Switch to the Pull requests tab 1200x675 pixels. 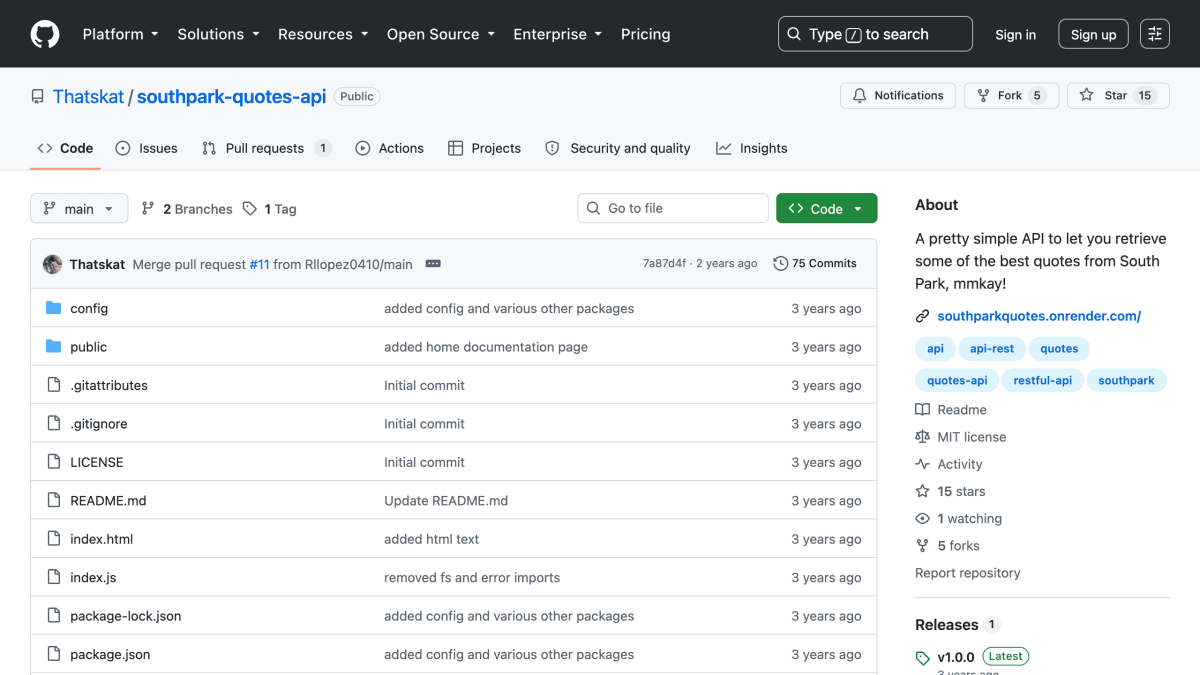click(x=266, y=148)
